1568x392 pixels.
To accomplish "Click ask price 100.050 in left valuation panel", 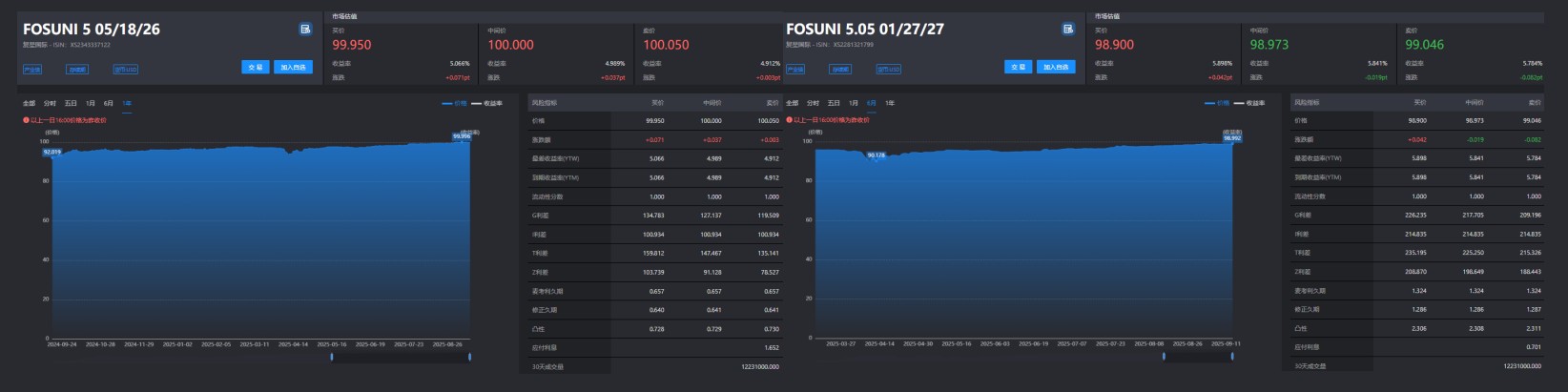I will pos(666,45).
